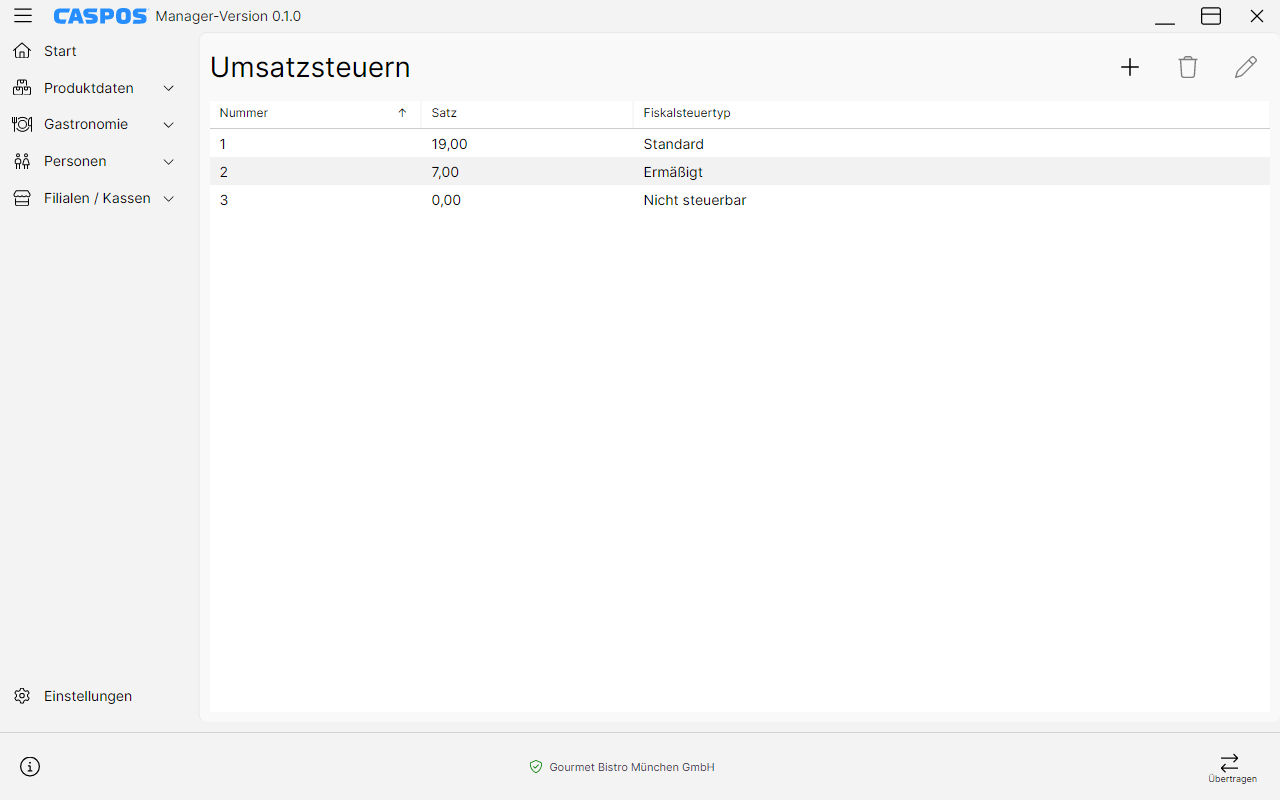Click the Übertragen transfer arrows icon
The image size is (1280, 800).
click(x=1230, y=762)
